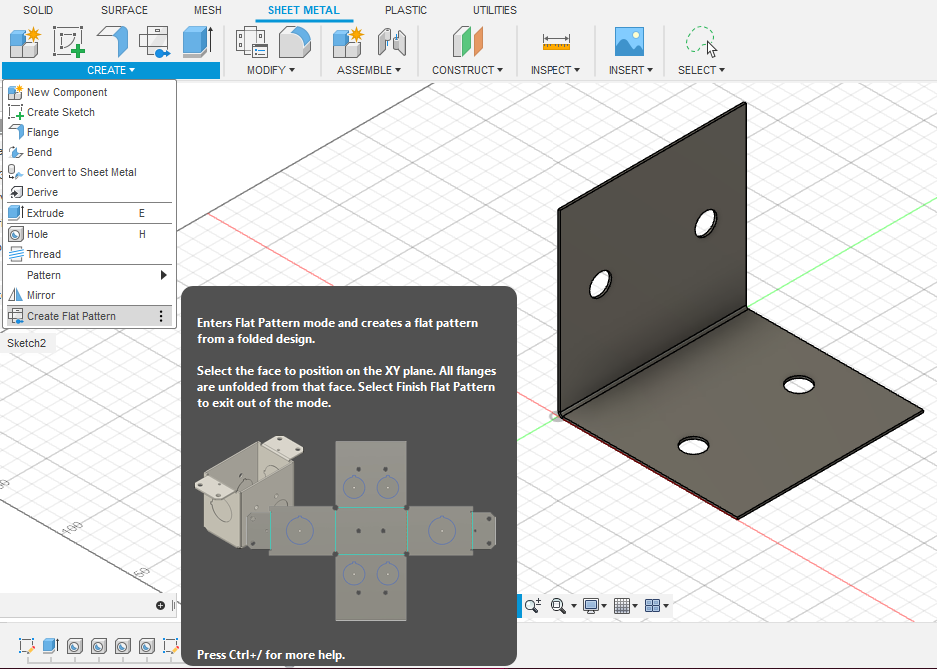Image resolution: width=937 pixels, height=669 pixels.
Task: Select the Construct plane icon
Action: (467, 42)
